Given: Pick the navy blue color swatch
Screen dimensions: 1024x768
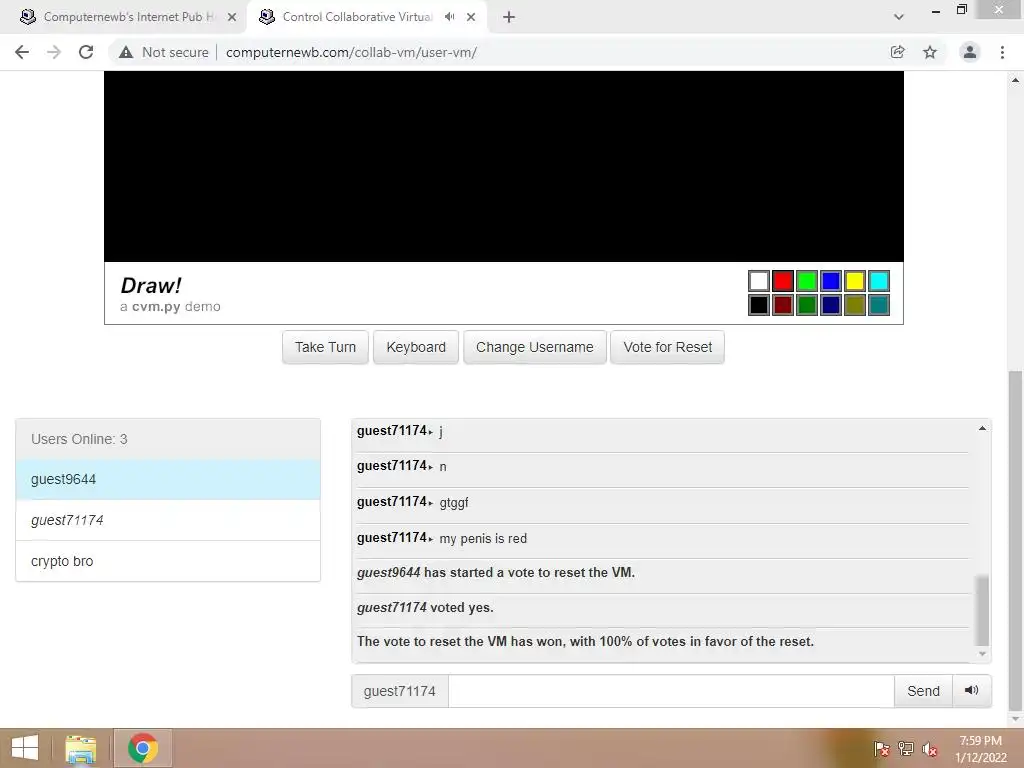Looking at the screenshot, I should (x=831, y=305).
